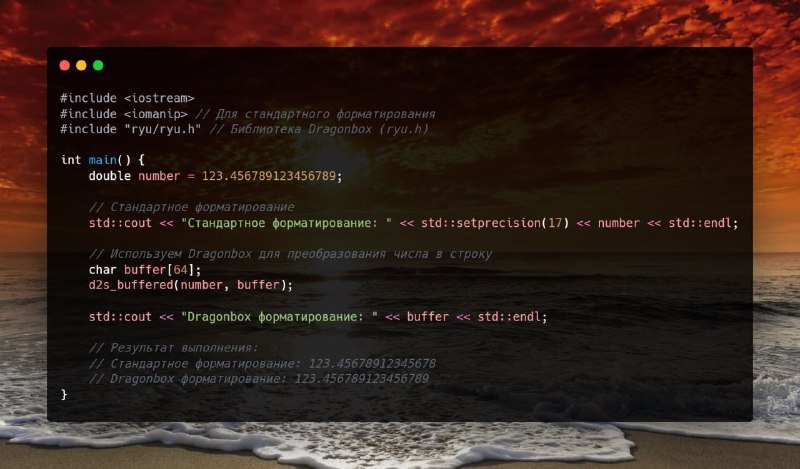The width and height of the screenshot is (800, 469).
Task: Click the "Dragonbox форматирование: " string
Action: 280,317
